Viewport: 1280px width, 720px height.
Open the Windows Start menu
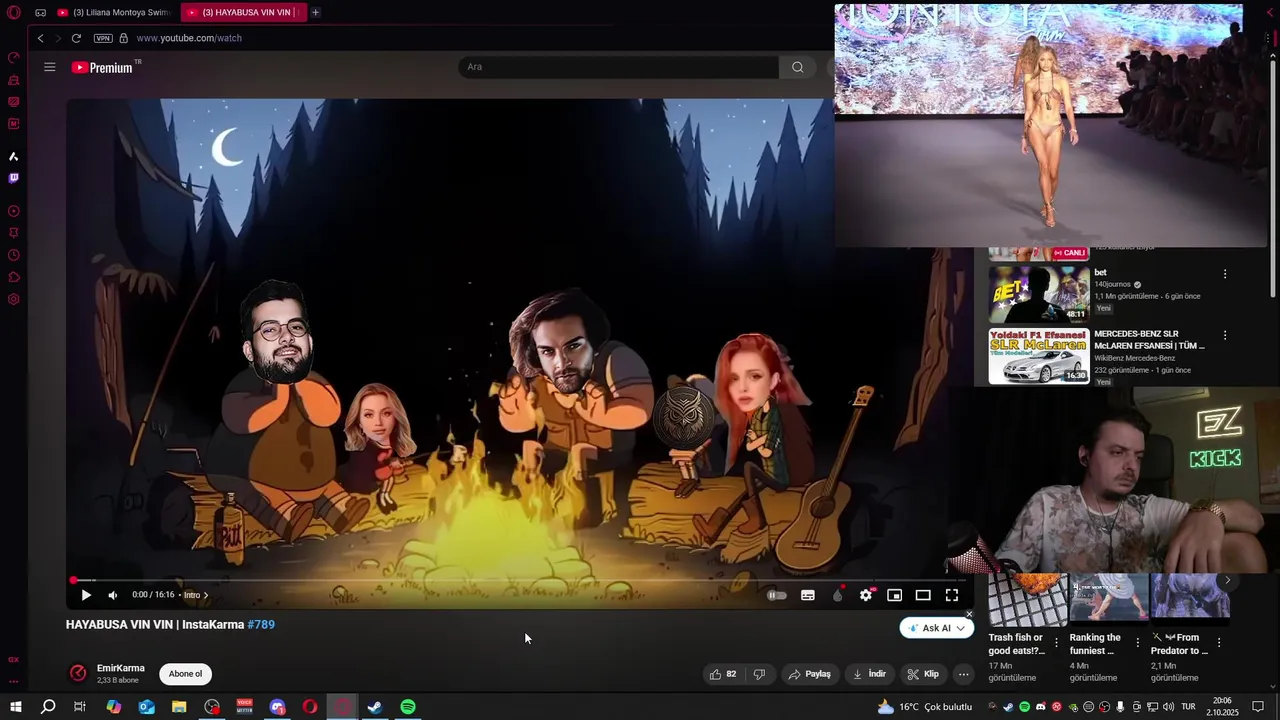15,707
